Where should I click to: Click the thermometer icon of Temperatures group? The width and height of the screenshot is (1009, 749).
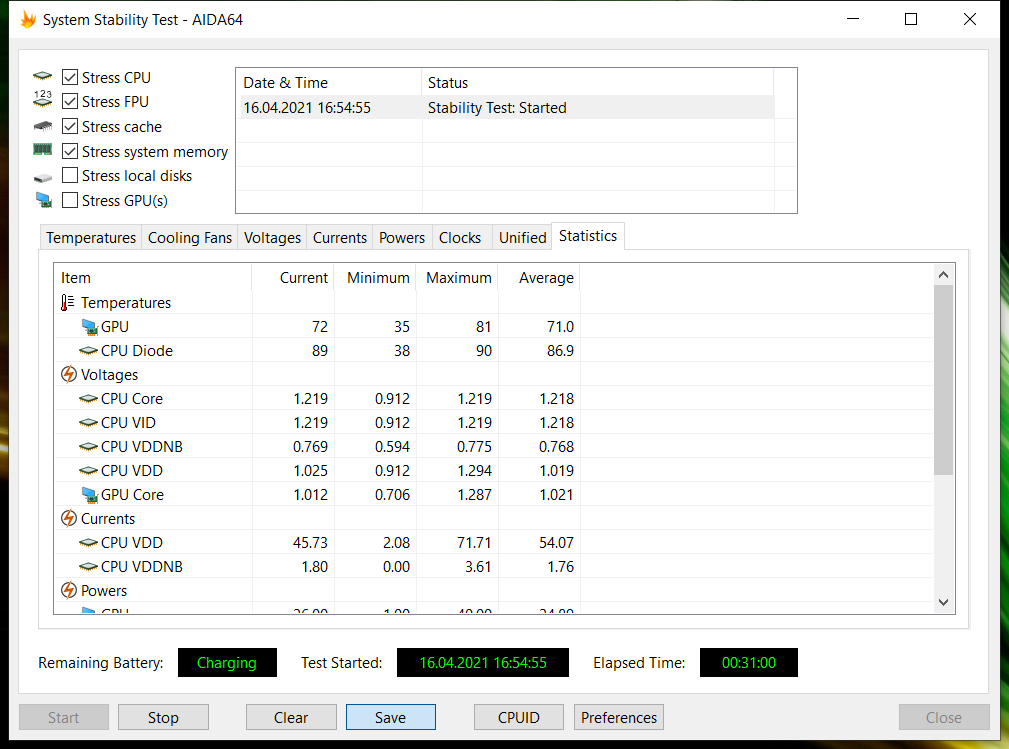pos(68,302)
